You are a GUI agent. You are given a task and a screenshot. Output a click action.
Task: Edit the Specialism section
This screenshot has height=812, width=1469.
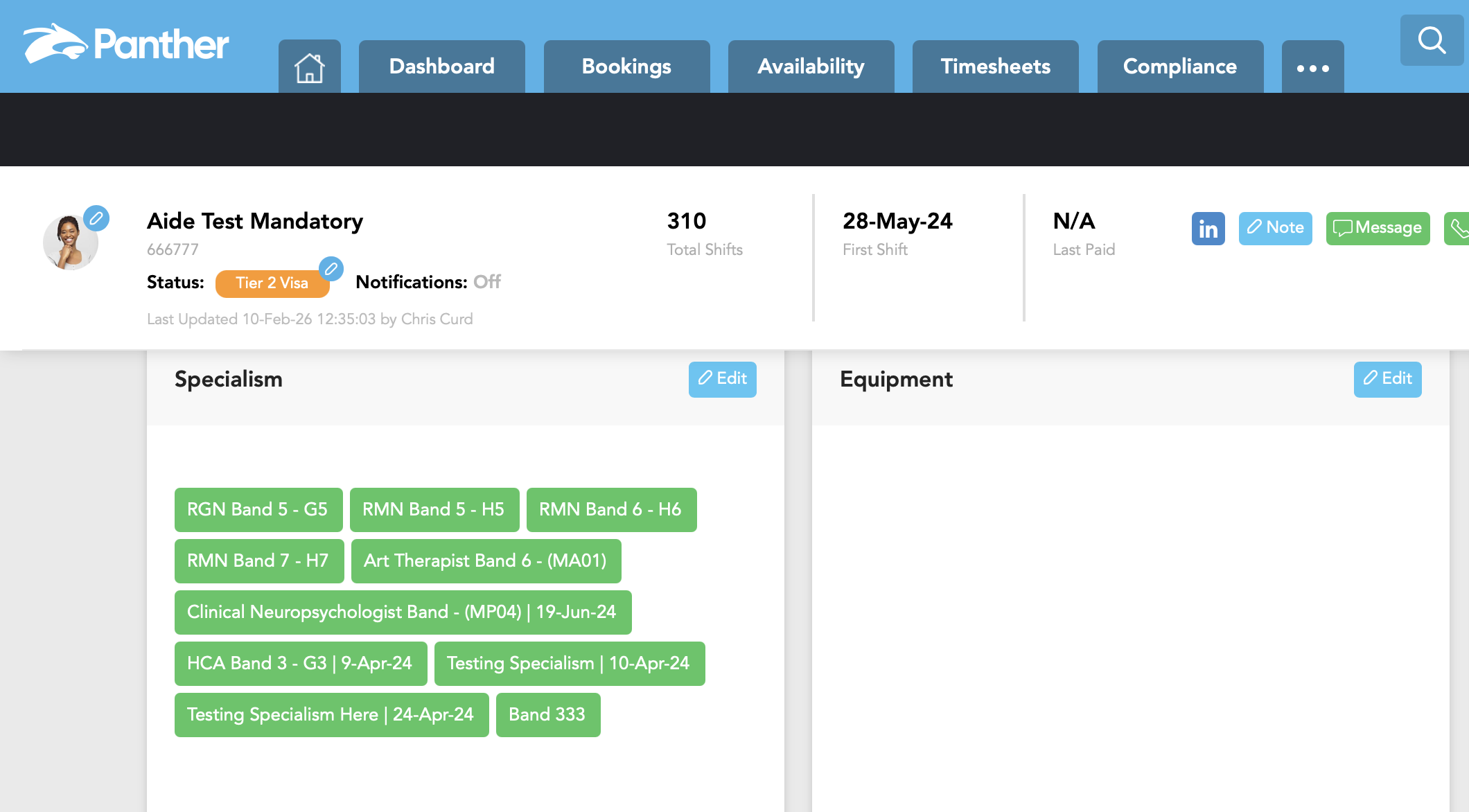click(x=722, y=379)
